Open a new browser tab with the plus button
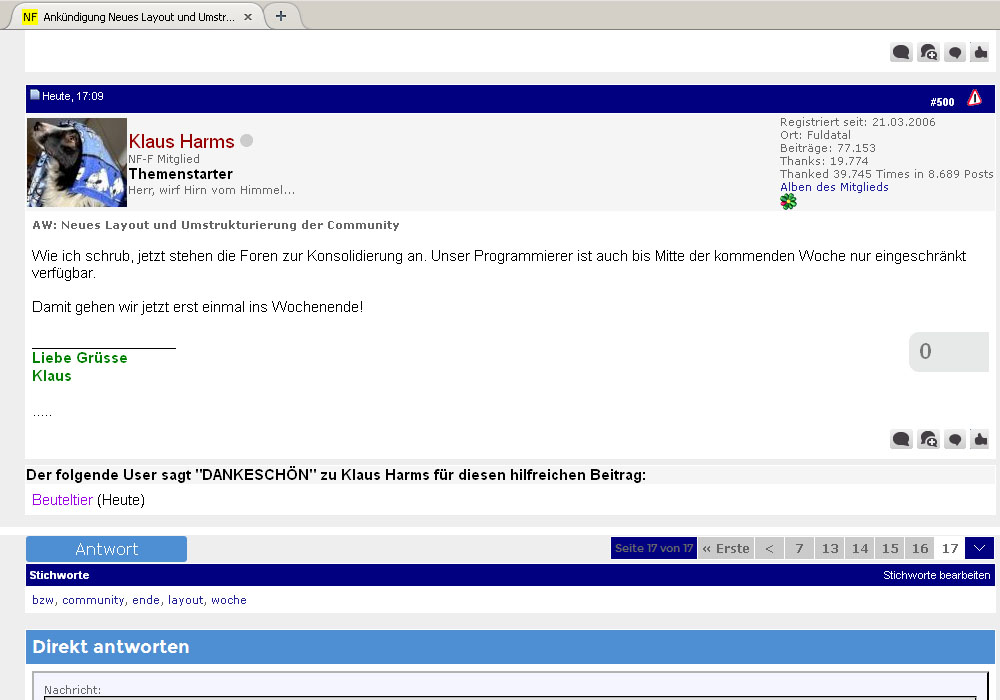1000x700 pixels. [x=281, y=16]
